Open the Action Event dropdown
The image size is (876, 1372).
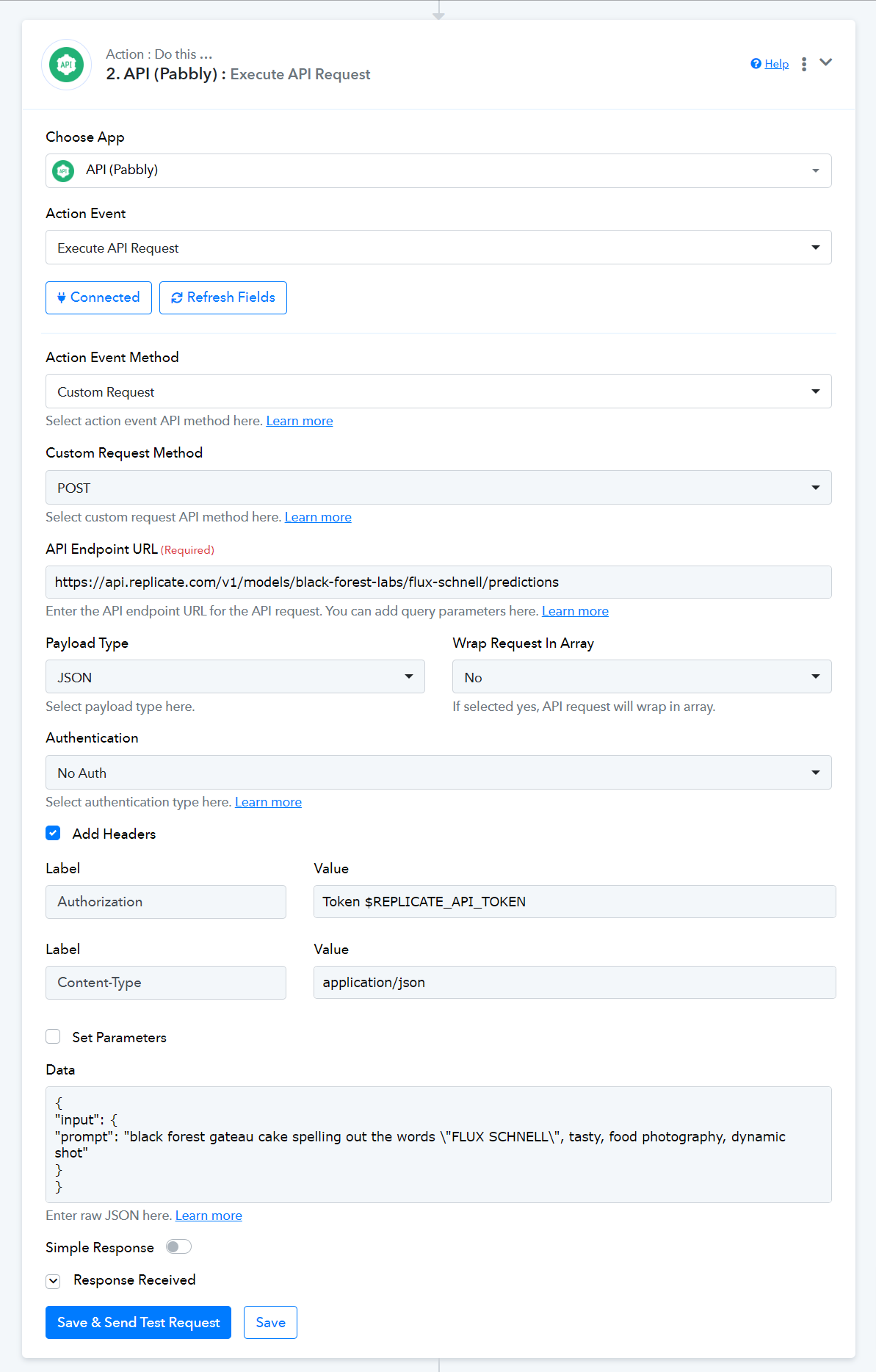[x=438, y=248]
